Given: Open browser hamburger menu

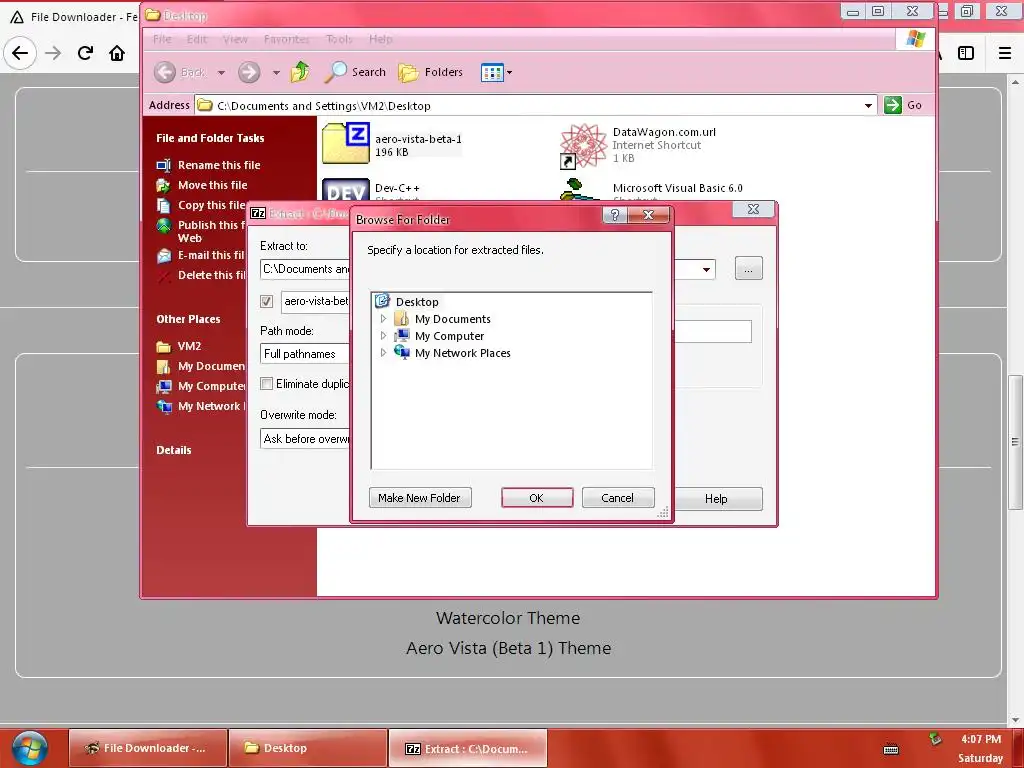Looking at the screenshot, I should [x=1005, y=53].
